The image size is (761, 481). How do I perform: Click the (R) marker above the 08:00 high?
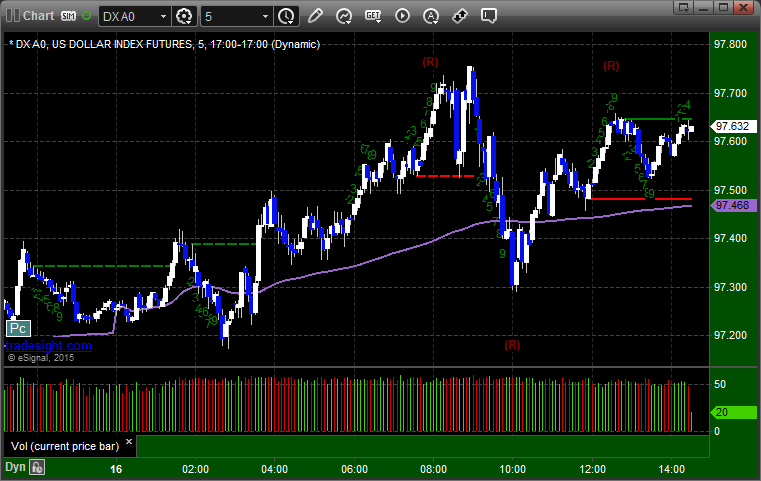coord(430,62)
